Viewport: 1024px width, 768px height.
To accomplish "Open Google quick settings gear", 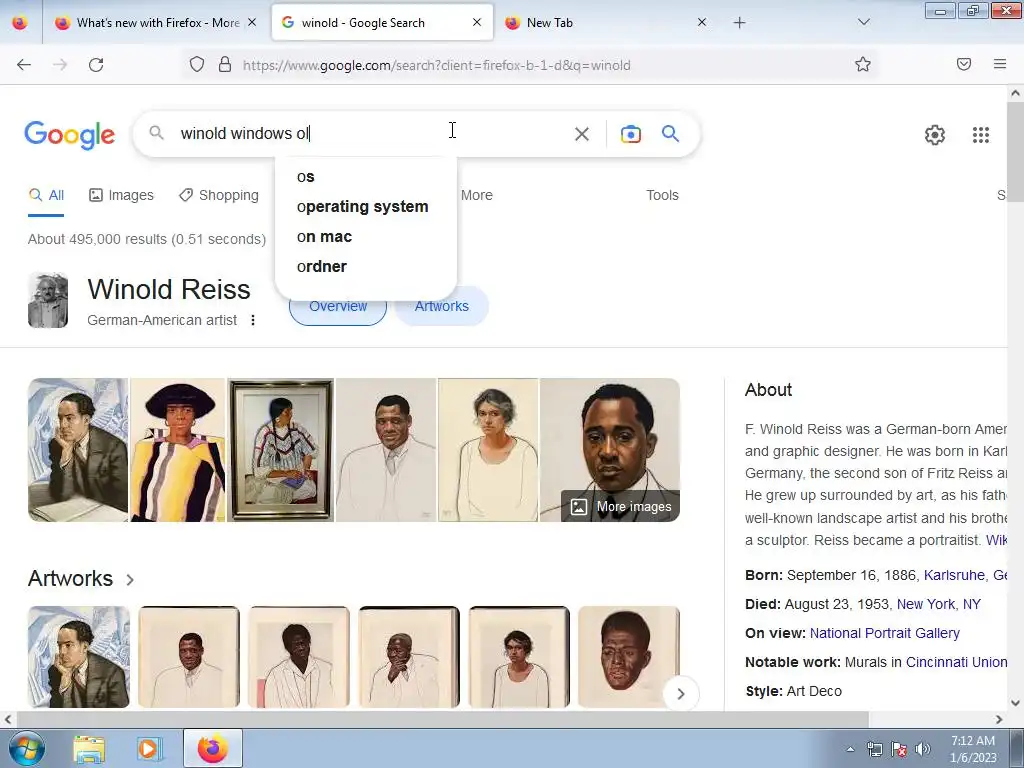I will (x=935, y=135).
